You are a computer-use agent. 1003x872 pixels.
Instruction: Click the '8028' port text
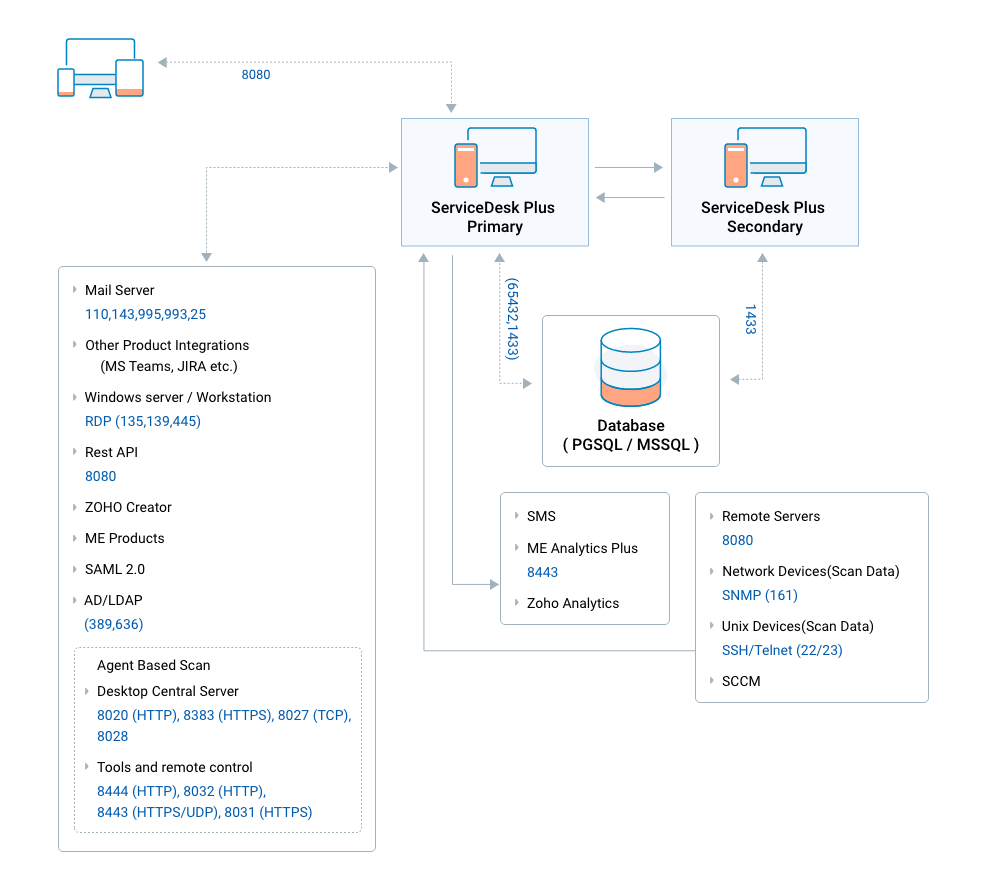coord(113,736)
